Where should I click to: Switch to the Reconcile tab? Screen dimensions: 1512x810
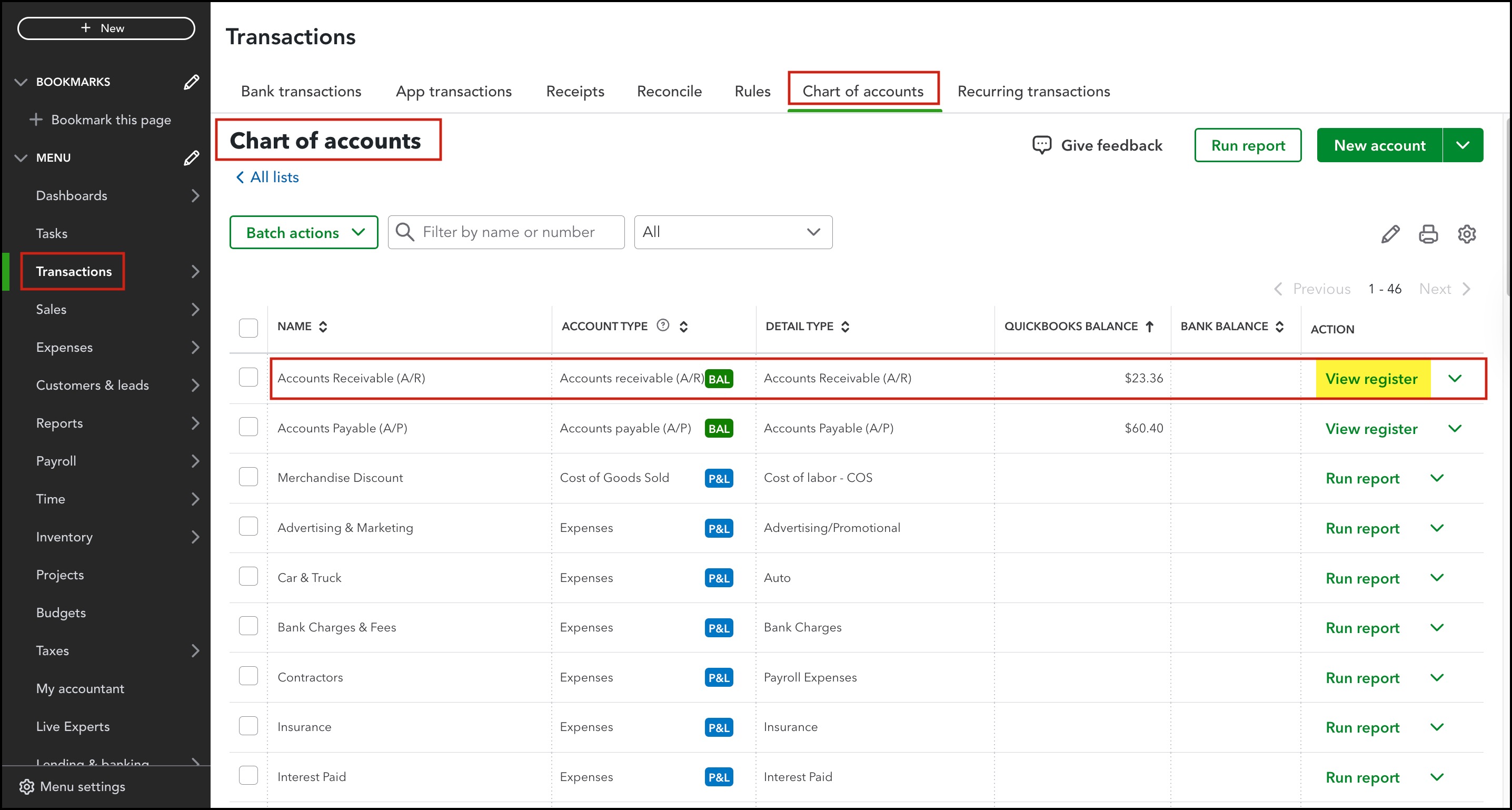click(x=669, y=91)
